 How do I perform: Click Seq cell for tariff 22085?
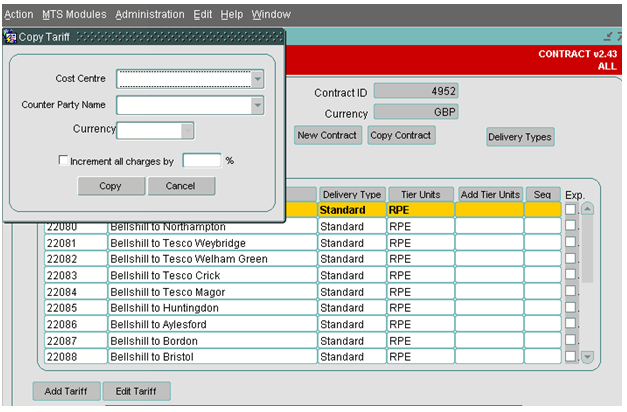click(543, 308)
